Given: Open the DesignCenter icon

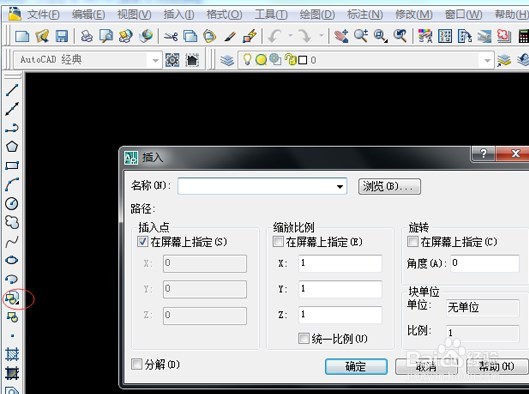Looking at the screenshot, I should click(x=445, y=36).
